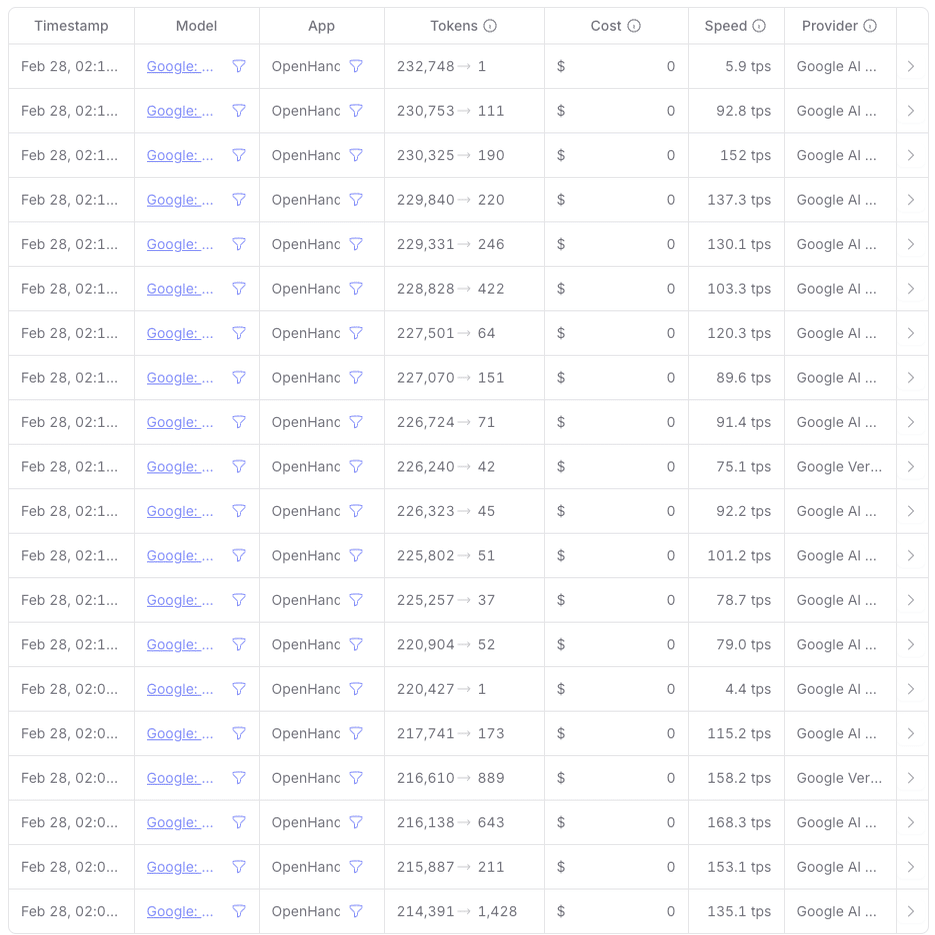The height and width of the screenshot is (935, 935).
Task: Expand the row with 152 tps speed
Action: pyautogui.click(x=911, y=155)
